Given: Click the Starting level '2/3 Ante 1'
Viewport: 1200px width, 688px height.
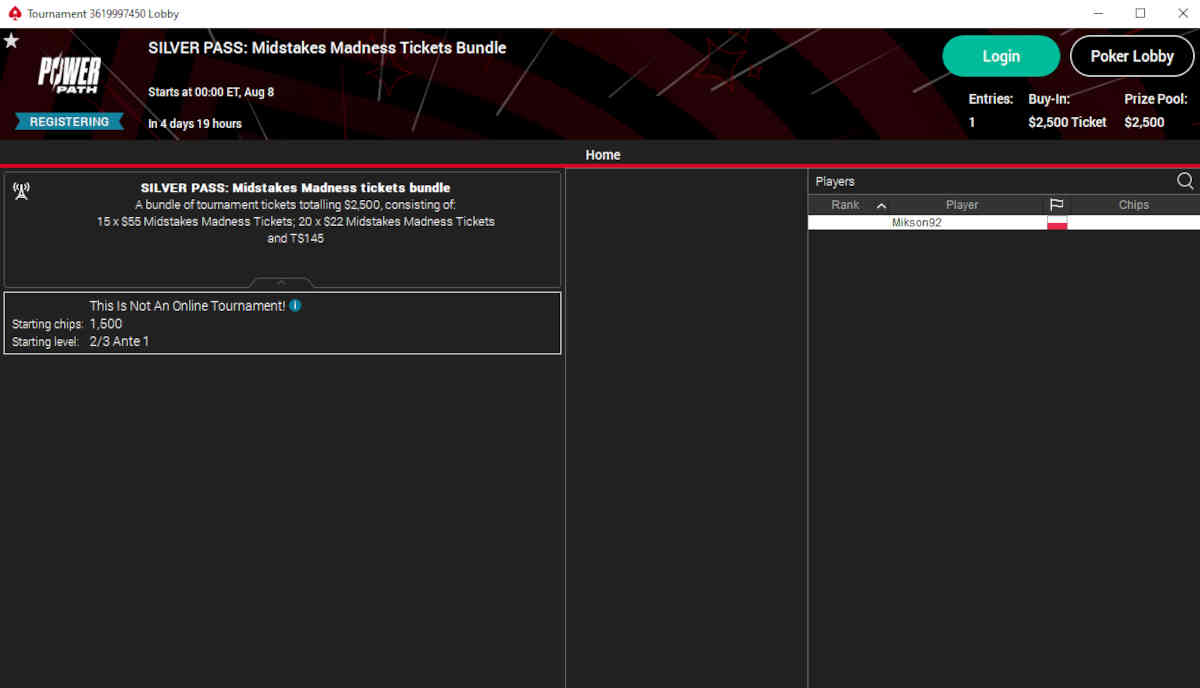Looking at the screenshot, I should (119, 342).
